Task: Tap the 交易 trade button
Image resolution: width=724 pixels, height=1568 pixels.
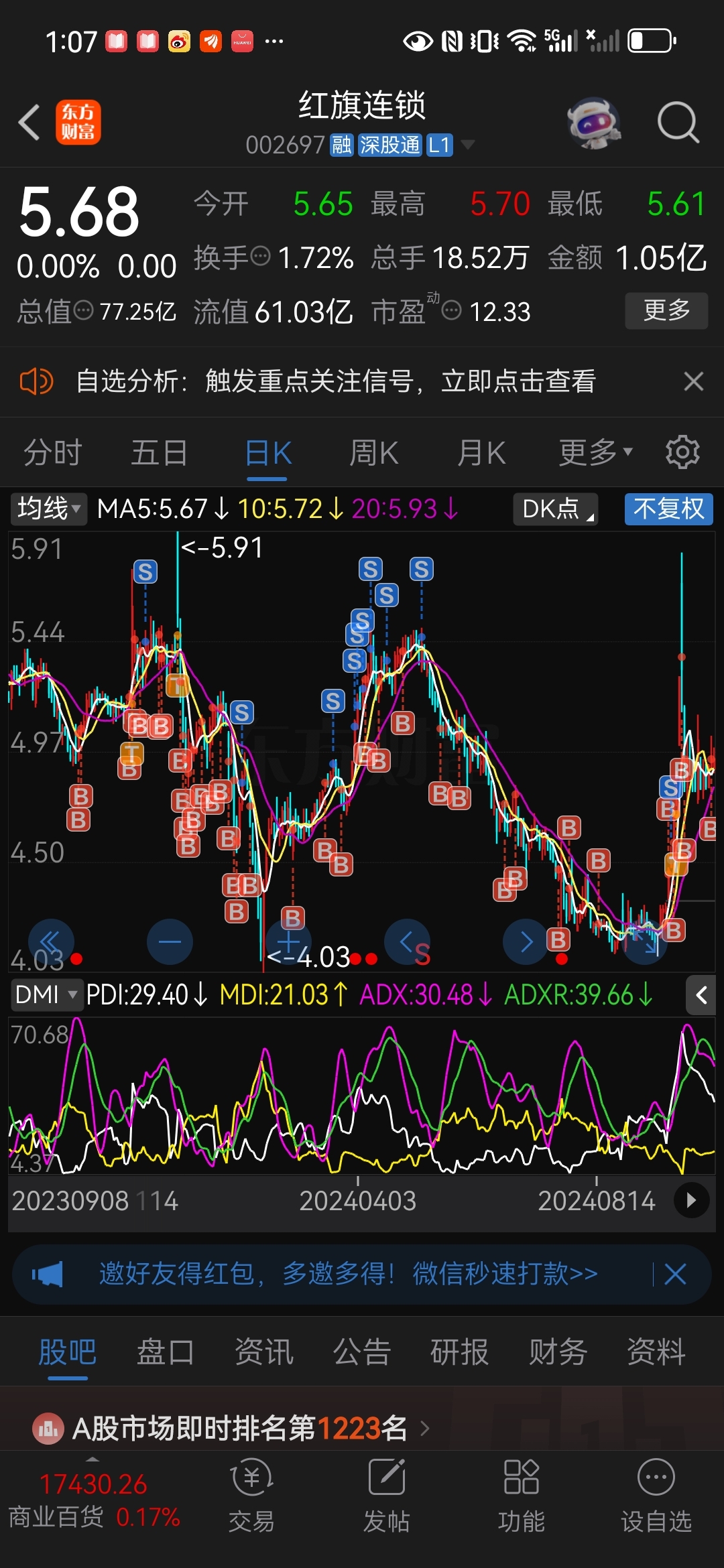Action: click(x=251, y=1496)
